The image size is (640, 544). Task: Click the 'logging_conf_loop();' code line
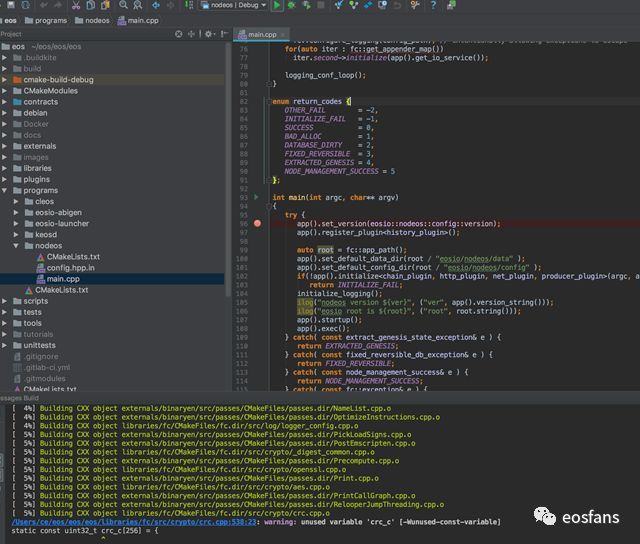click(325, 75)
